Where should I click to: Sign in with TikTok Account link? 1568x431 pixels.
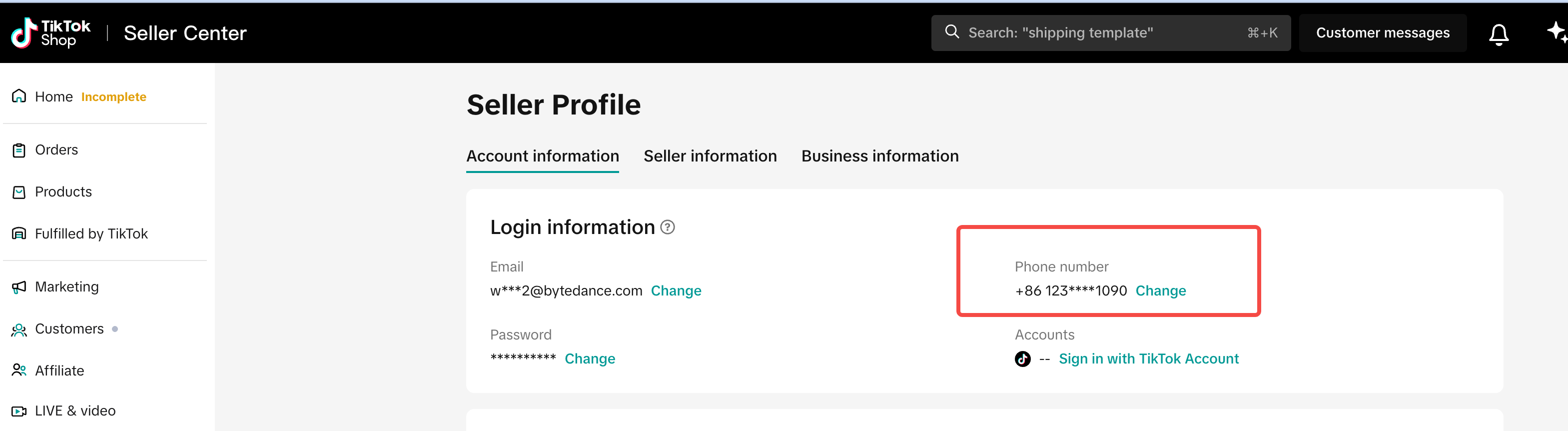click(x=1148, y=358)
